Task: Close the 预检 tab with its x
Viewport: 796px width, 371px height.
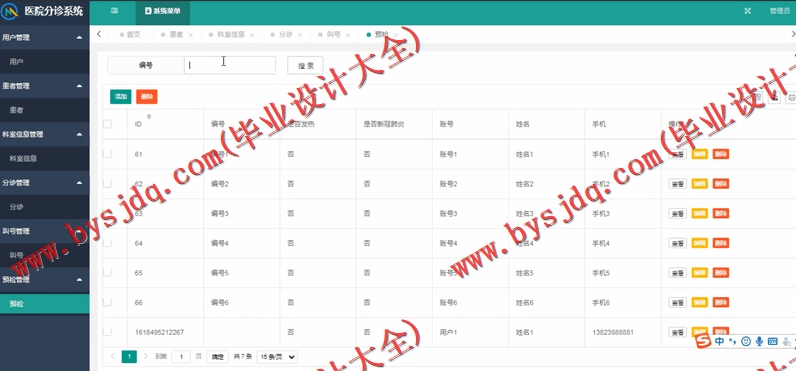Action: (396, 35)
